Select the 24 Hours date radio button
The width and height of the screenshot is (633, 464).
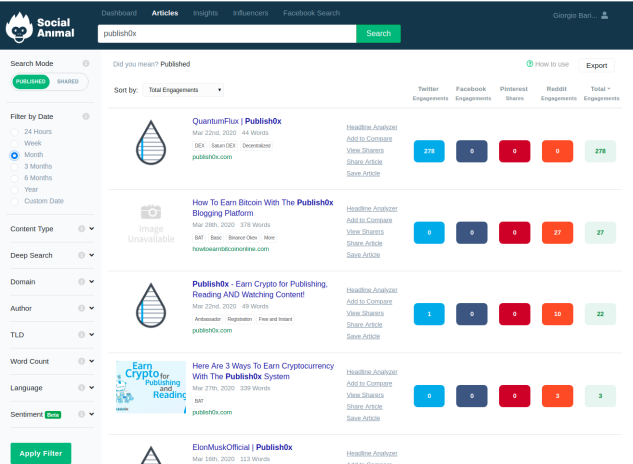[15, 132]
